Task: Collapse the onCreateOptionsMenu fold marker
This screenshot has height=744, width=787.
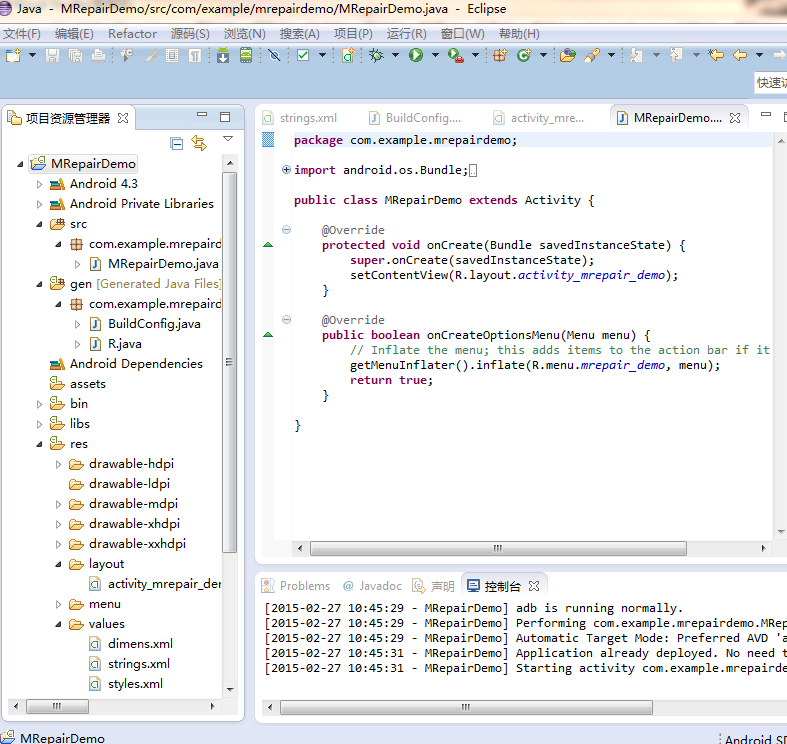Action: (286, 319)
